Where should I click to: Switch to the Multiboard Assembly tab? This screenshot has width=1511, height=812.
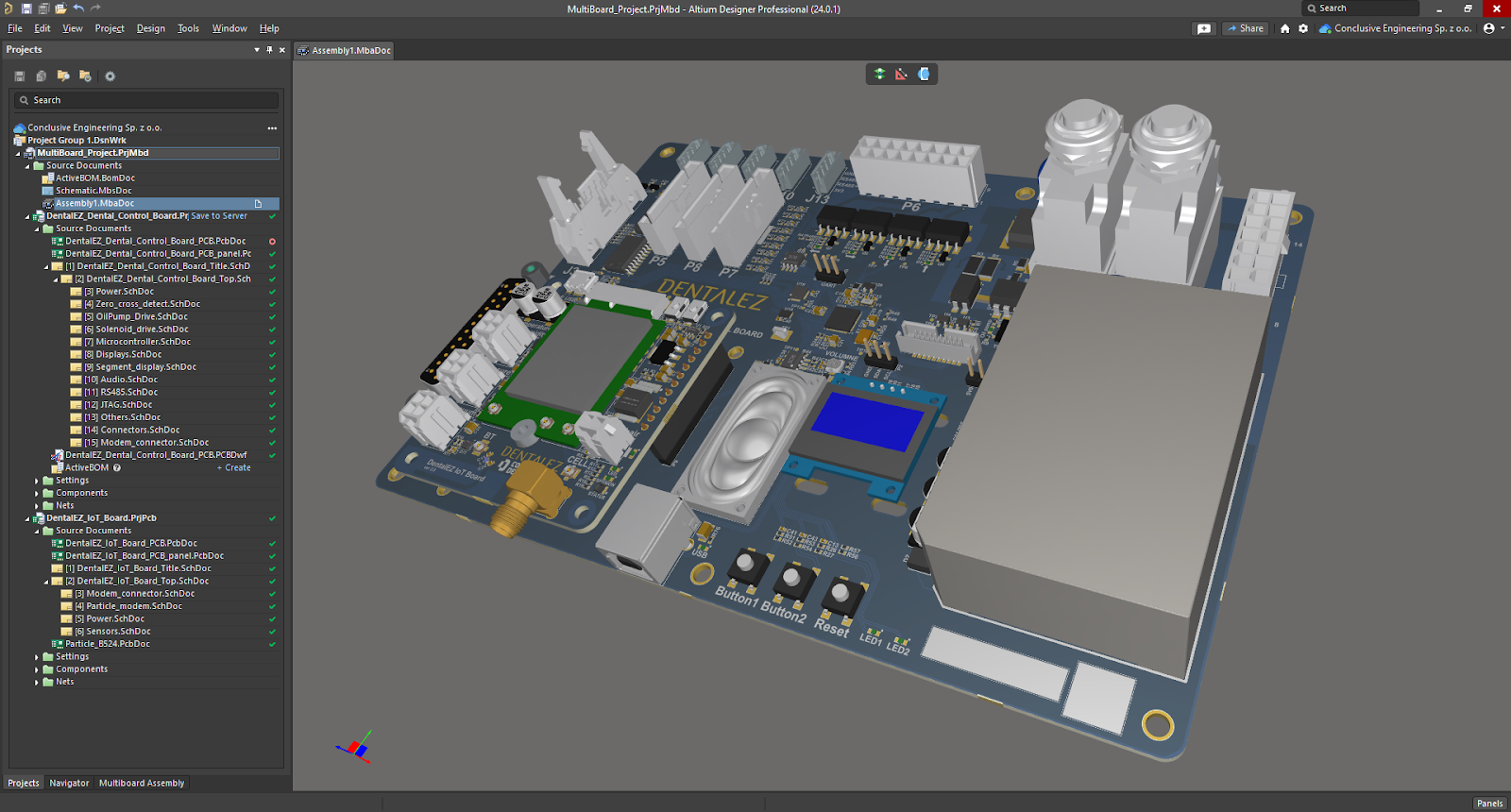coord(142,783)
